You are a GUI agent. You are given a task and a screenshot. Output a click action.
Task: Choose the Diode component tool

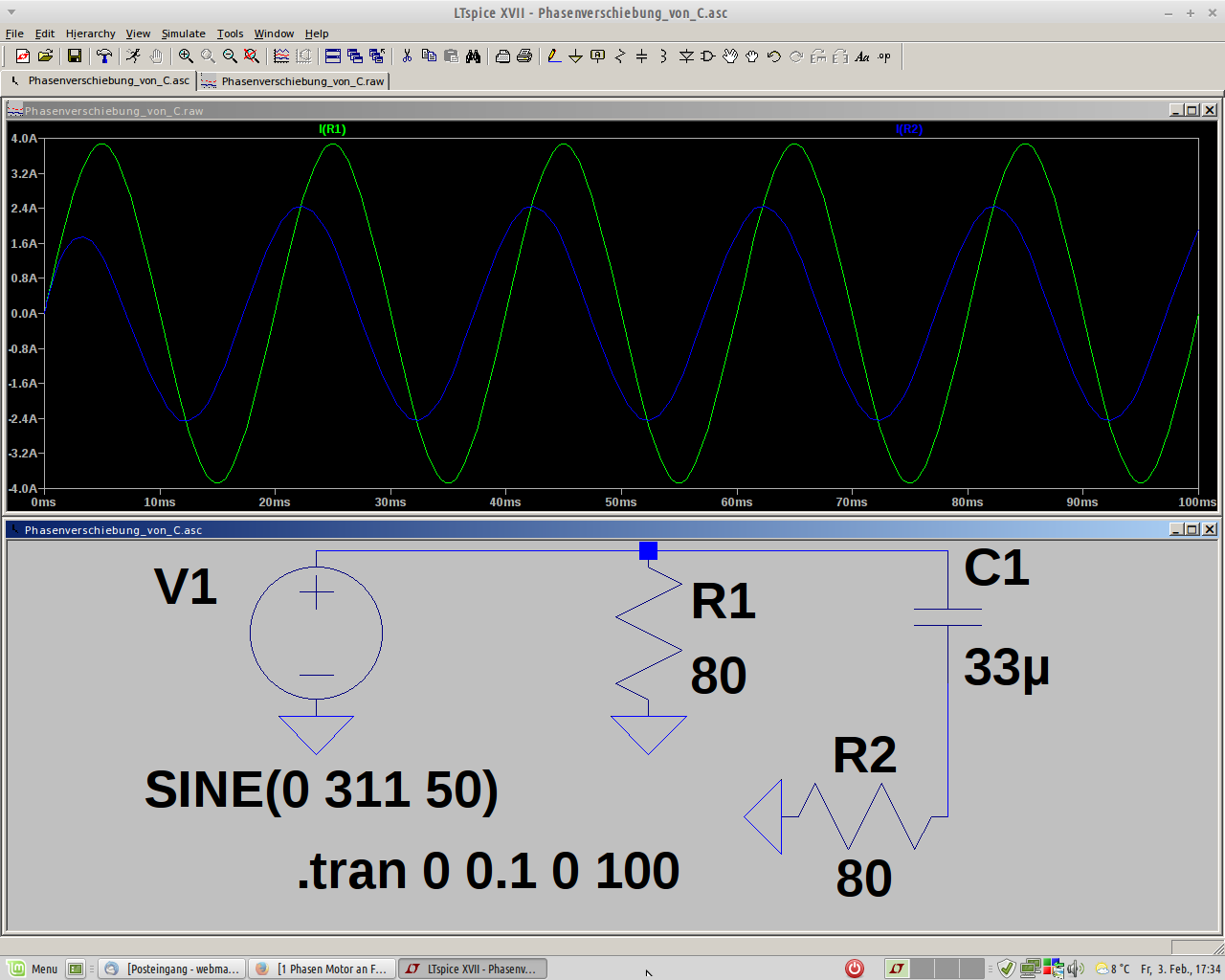pyautogui.click(x=686, y=56)
